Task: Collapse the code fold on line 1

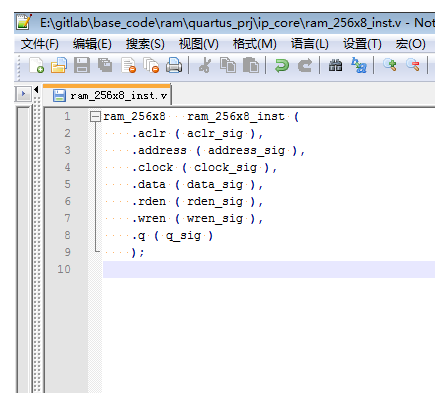Action: tap(95, 117)
